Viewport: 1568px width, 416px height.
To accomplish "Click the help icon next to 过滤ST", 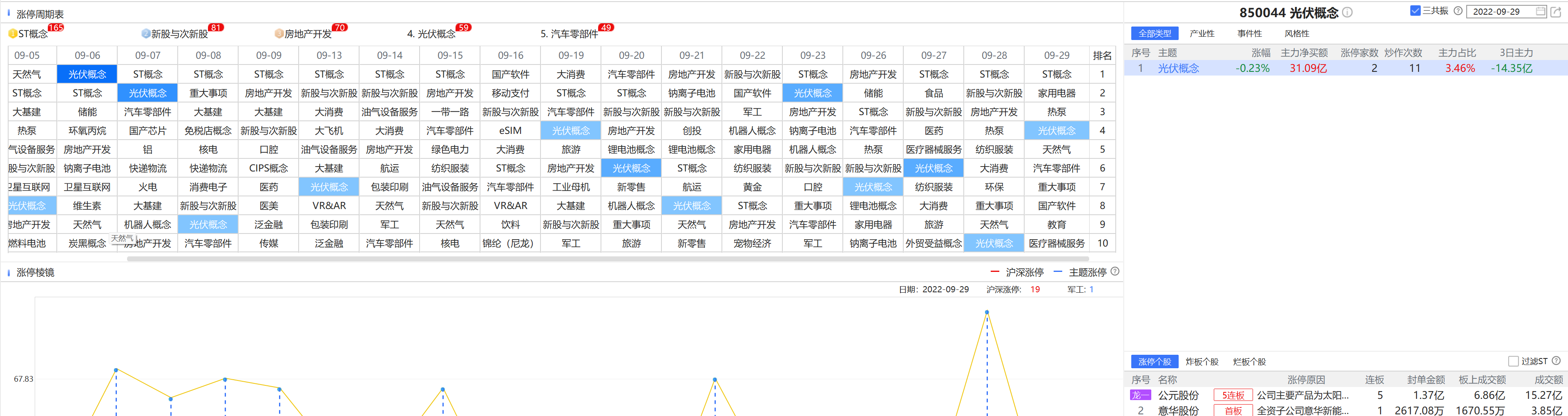I will 1557,360.
